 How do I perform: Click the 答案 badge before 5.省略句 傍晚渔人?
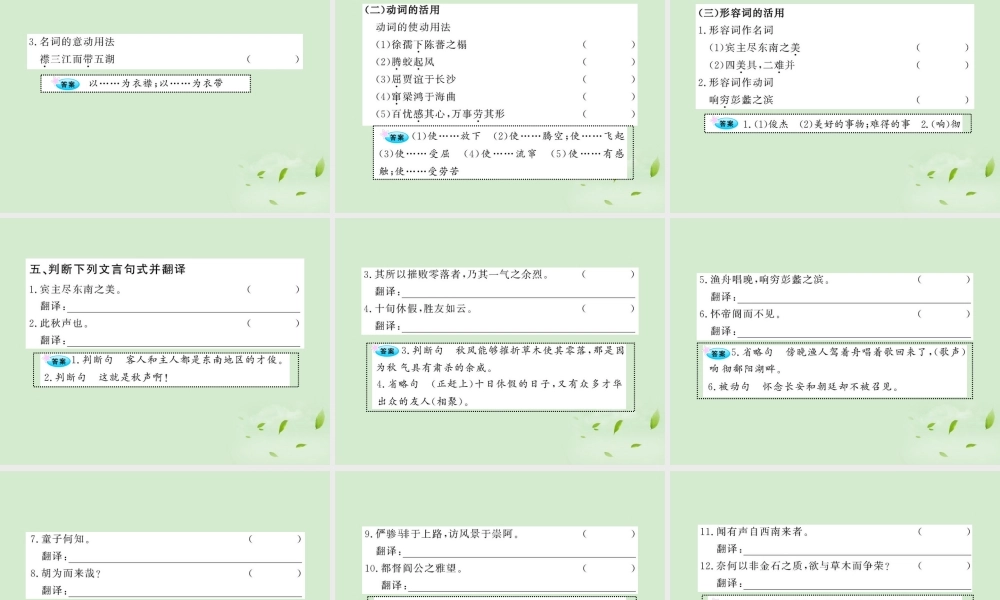pos(717,353)
